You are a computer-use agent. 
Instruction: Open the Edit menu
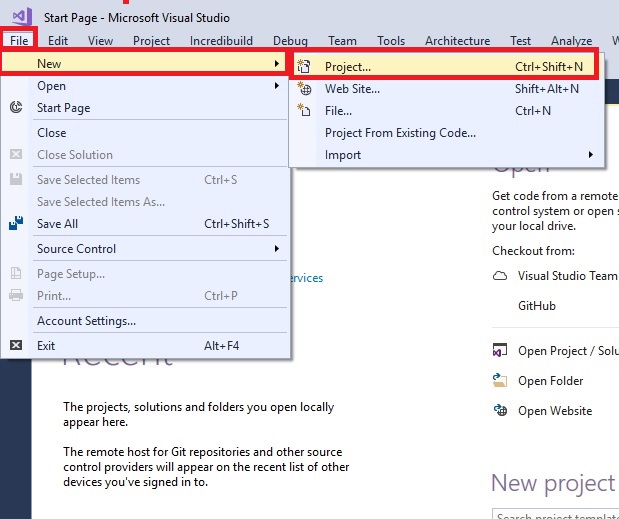point(58,40)
